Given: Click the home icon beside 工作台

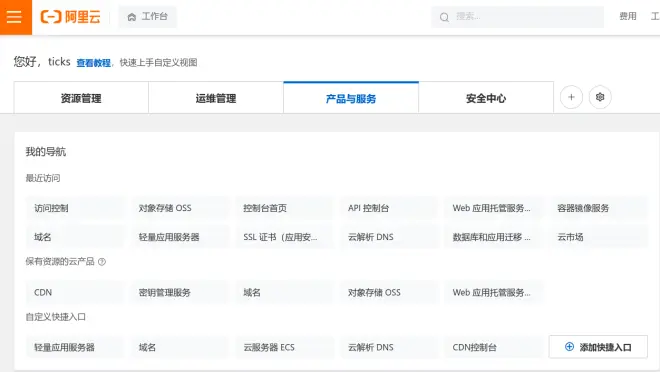Looking at the screenshot, I should coord(132,17).
